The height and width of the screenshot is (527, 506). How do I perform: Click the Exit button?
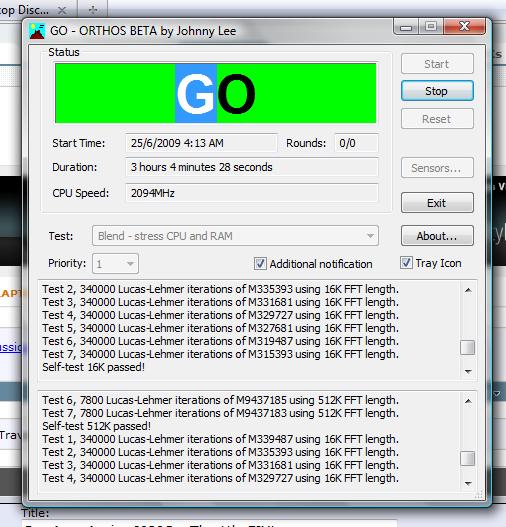pyautogui.click(x=437, y=203)
